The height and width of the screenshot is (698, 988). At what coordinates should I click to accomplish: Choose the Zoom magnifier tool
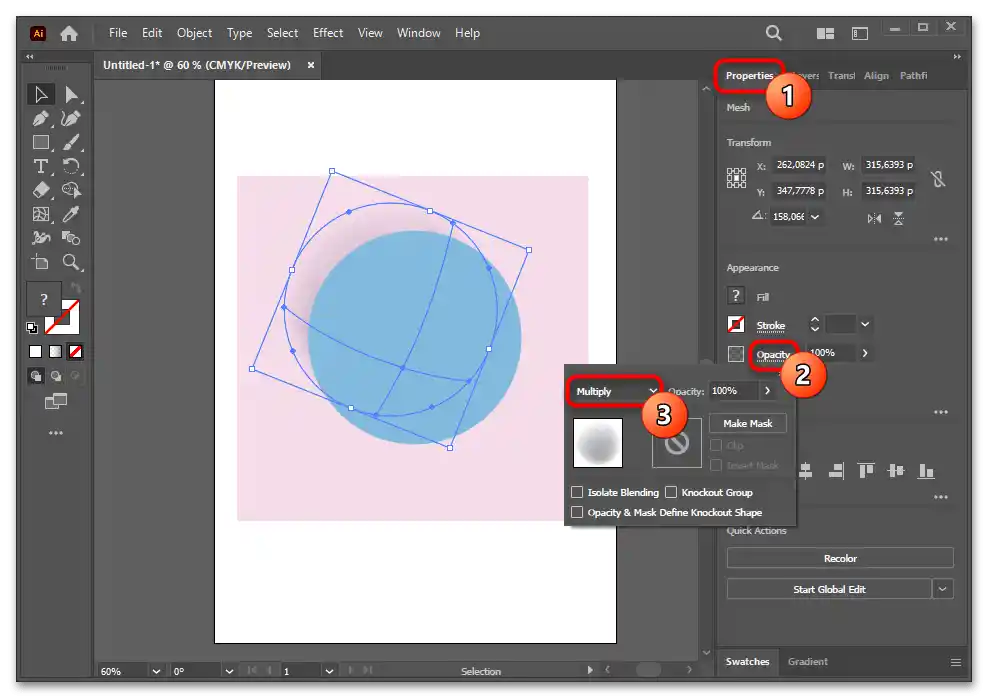point(71,262)
